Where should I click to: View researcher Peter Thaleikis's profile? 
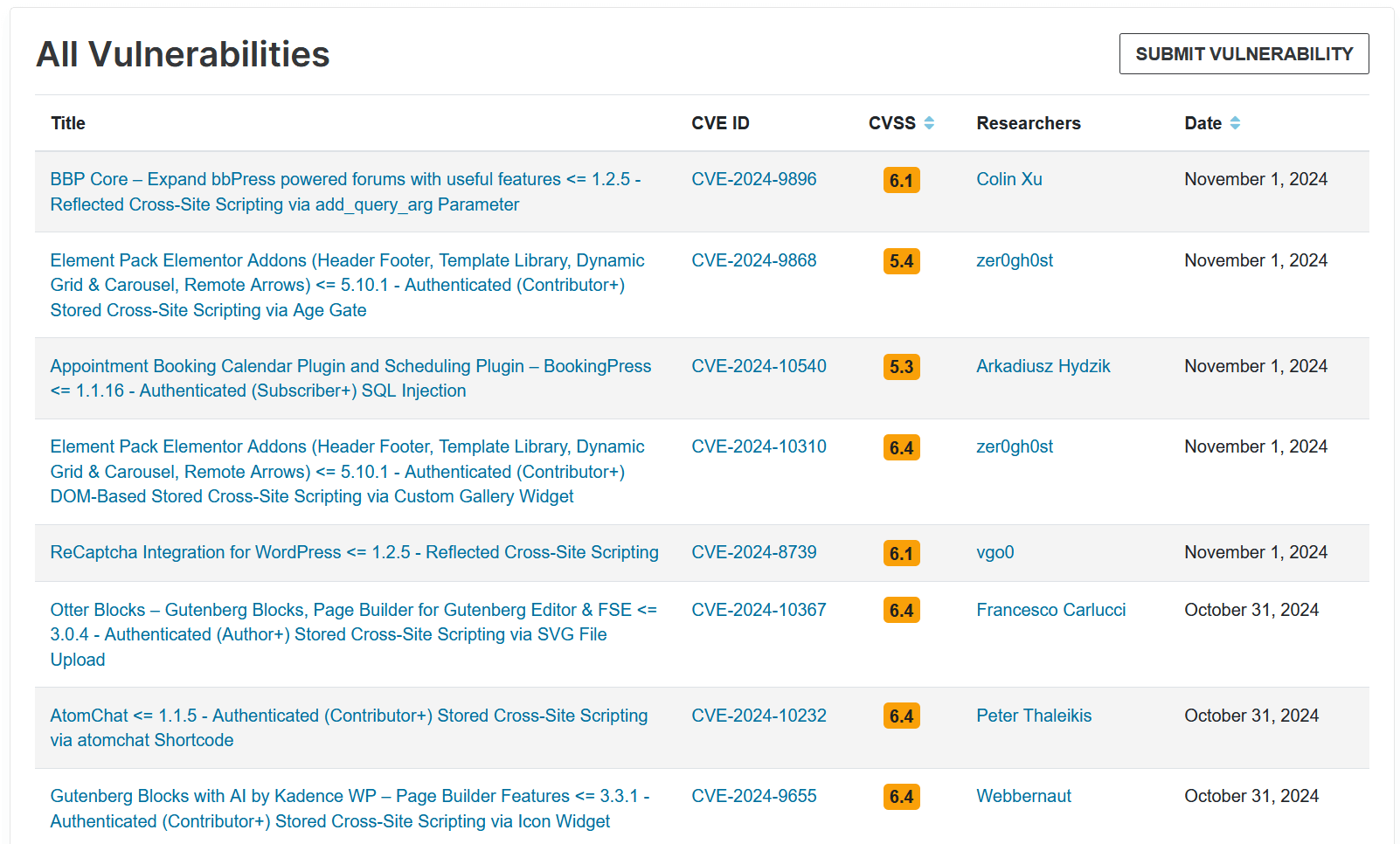pos(1033,716)
